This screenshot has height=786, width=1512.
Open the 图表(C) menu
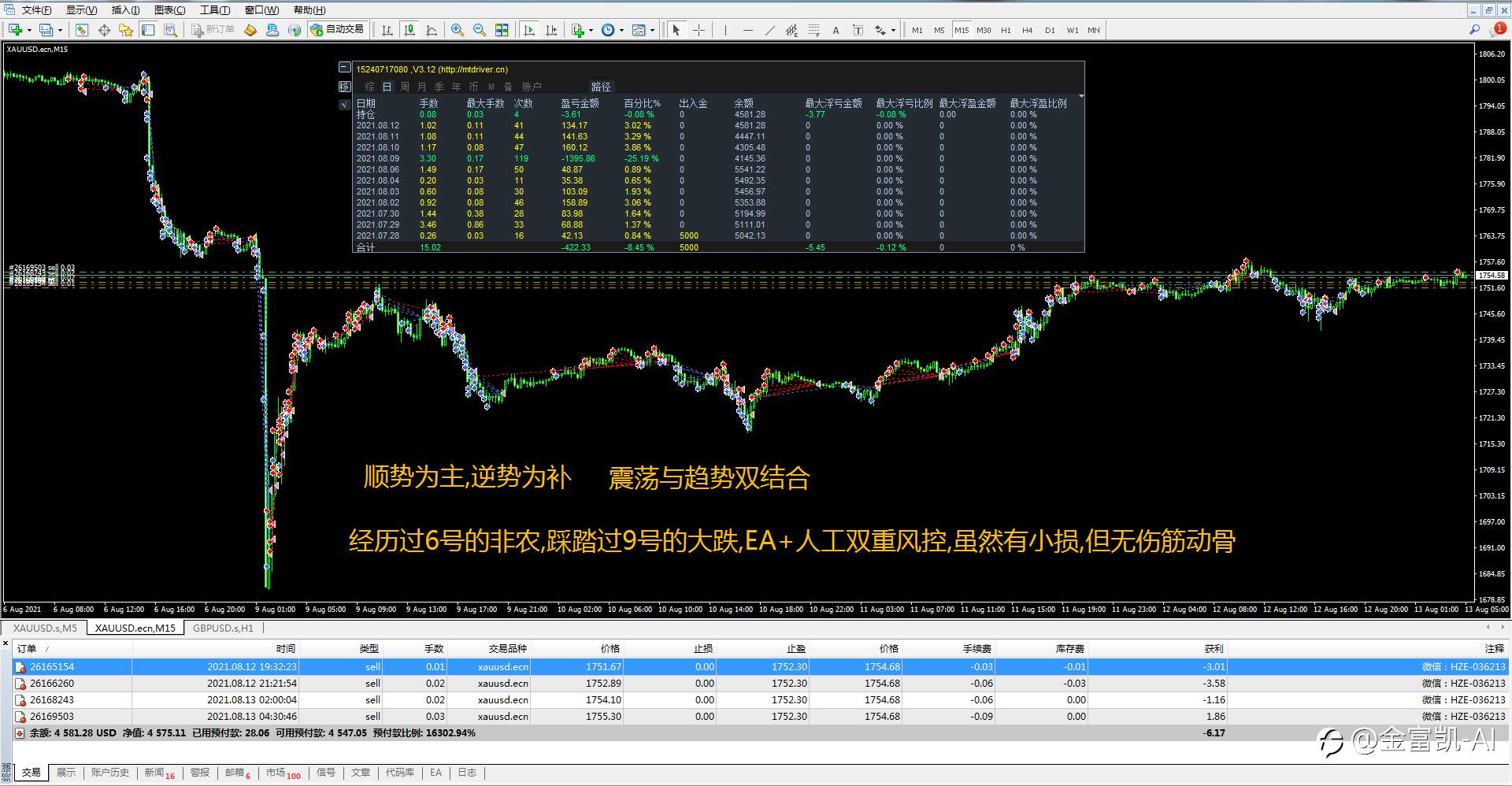coord(170,10)
